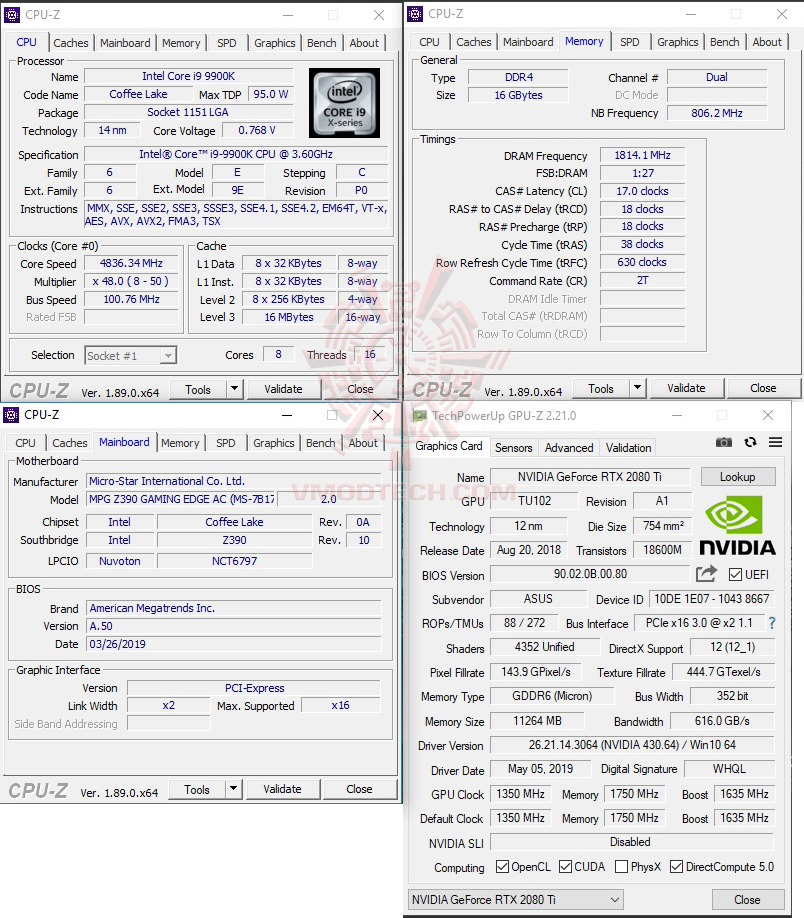Screen dimensions: 804x918
Task: Click the Specification field i9-9900K CPU @ 3.60GHz
Action: pyautogui.click(x=236, y=154)
